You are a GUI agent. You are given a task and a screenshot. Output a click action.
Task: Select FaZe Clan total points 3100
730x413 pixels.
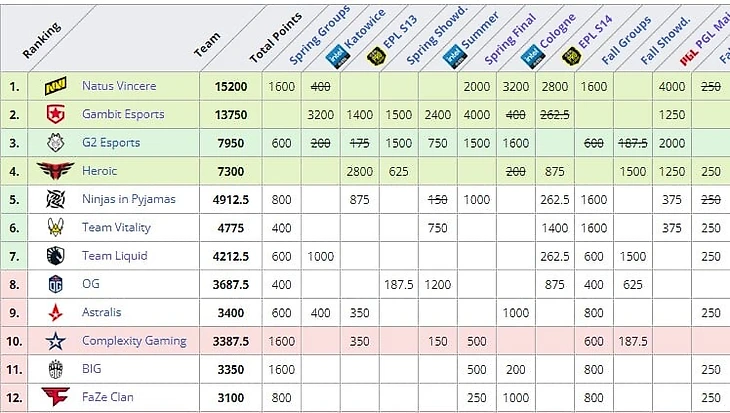[231, 398]
